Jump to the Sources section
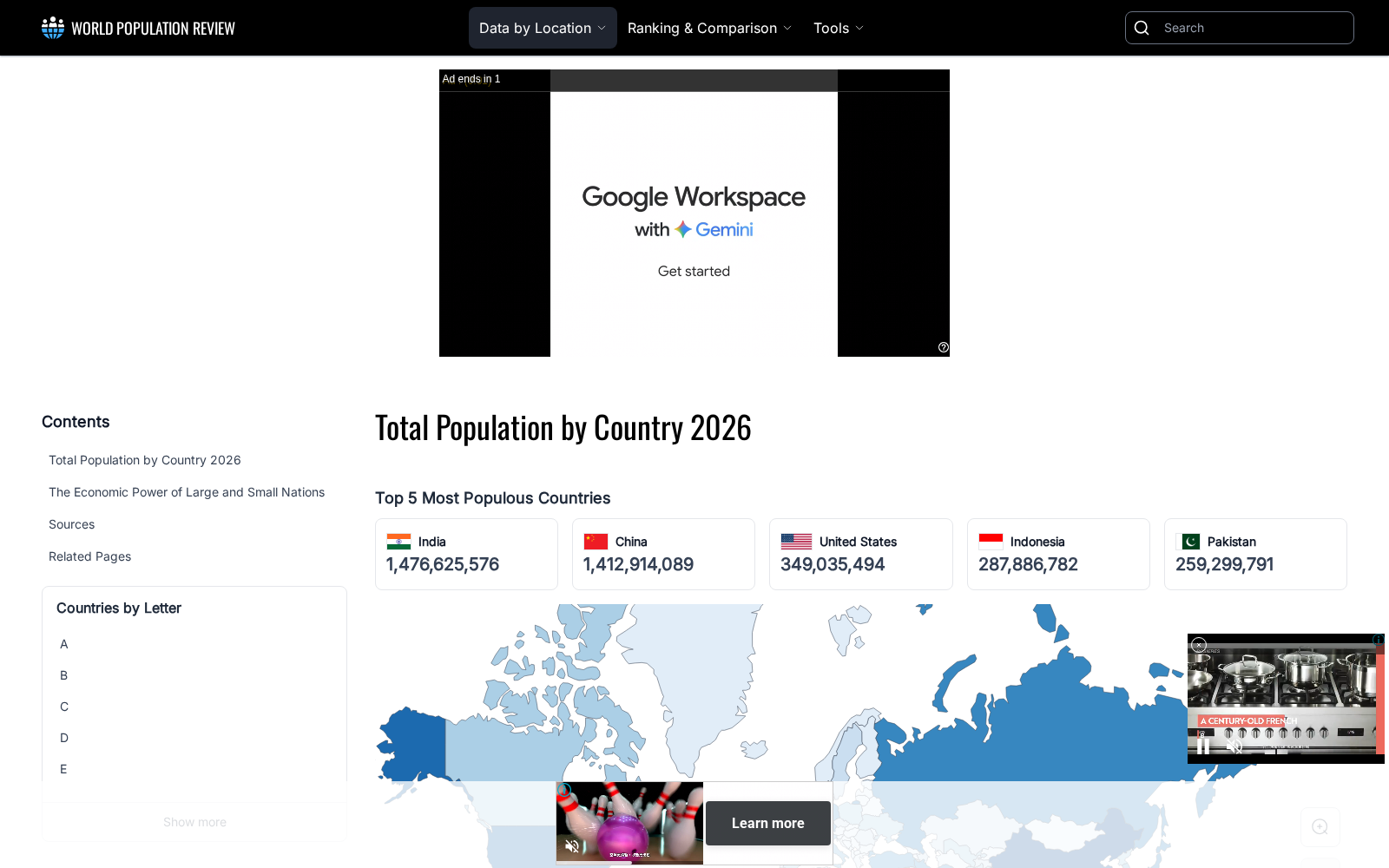Viewport: 1389px width, 868px height. point(72,524)
